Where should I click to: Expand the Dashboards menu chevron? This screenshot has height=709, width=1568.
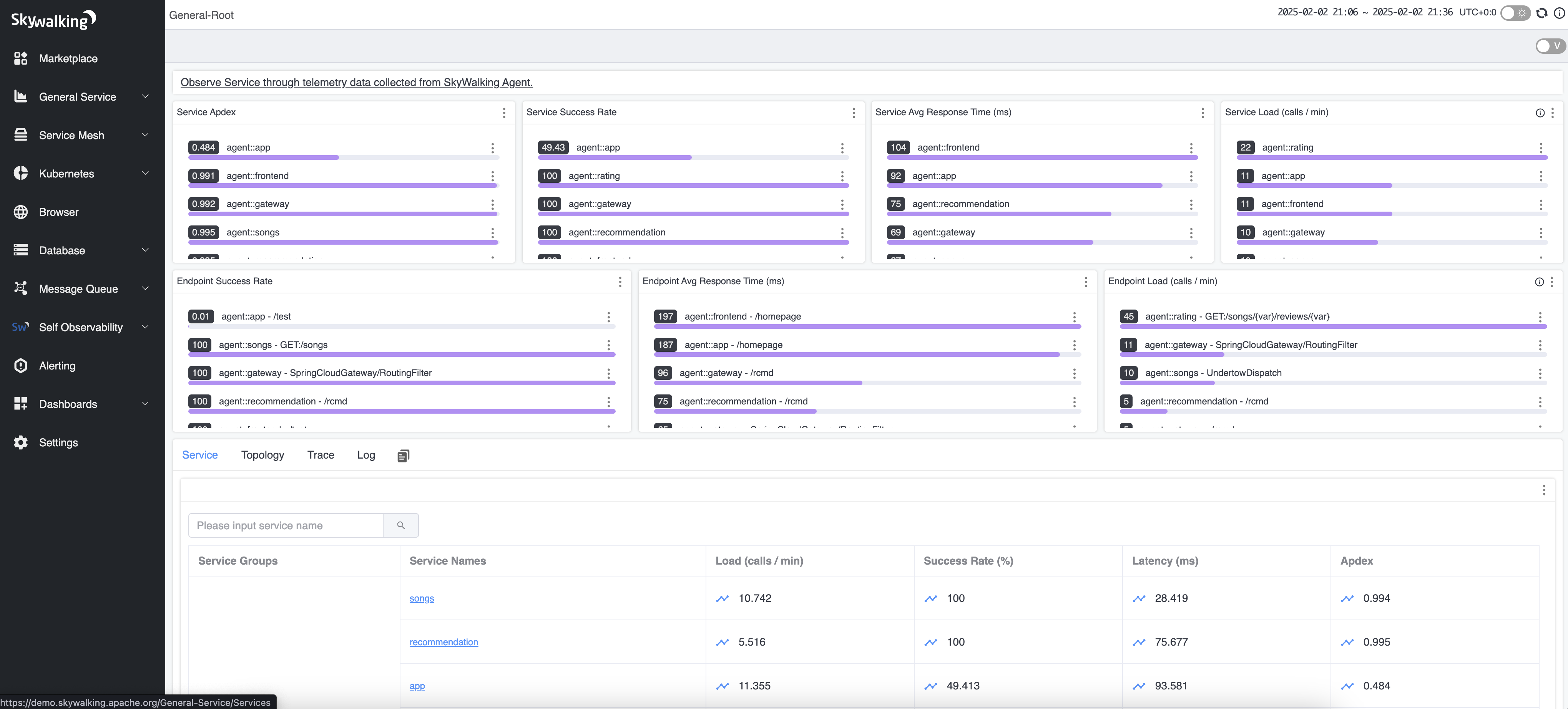(x=145, y=403)
